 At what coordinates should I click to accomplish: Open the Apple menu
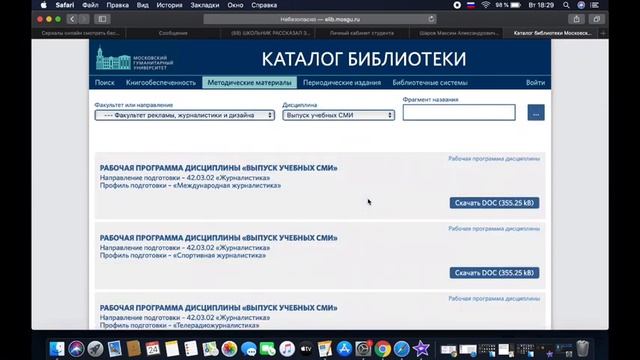(x=44, y=5)
